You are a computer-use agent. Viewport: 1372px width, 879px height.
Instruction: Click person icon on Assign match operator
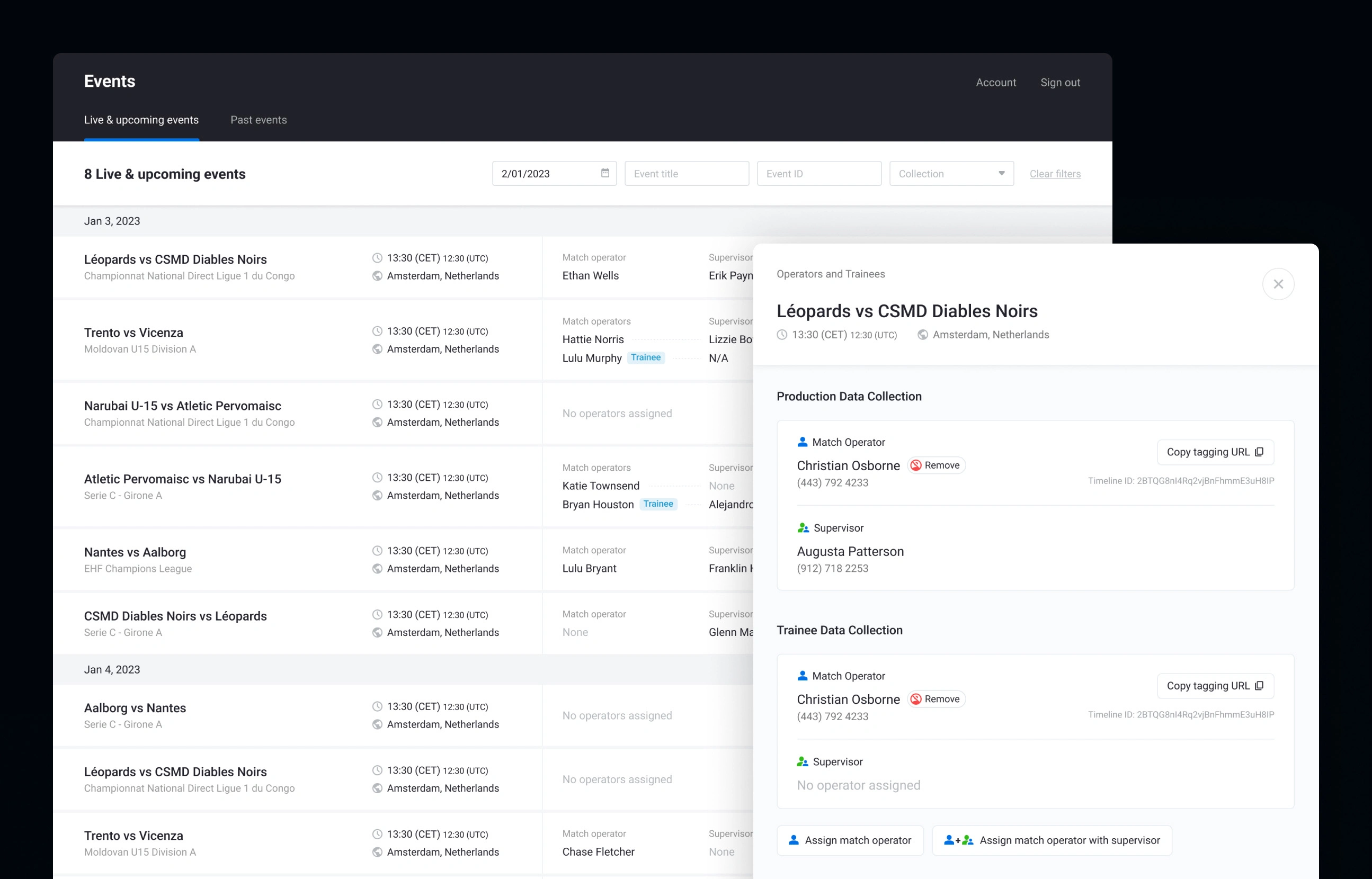point(794,840)
